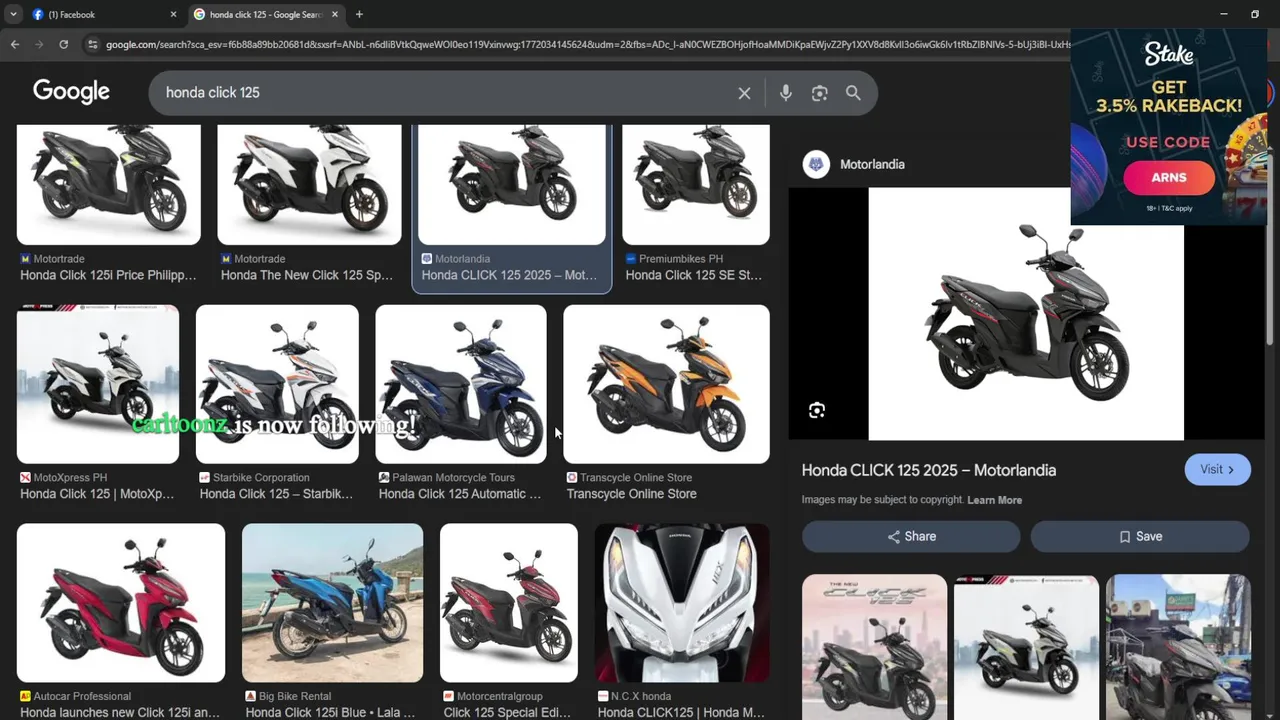Open a new browser tab with plus icon
Image resolution: width=1280 pixels, height=720 pixels.
click(359, 14)
